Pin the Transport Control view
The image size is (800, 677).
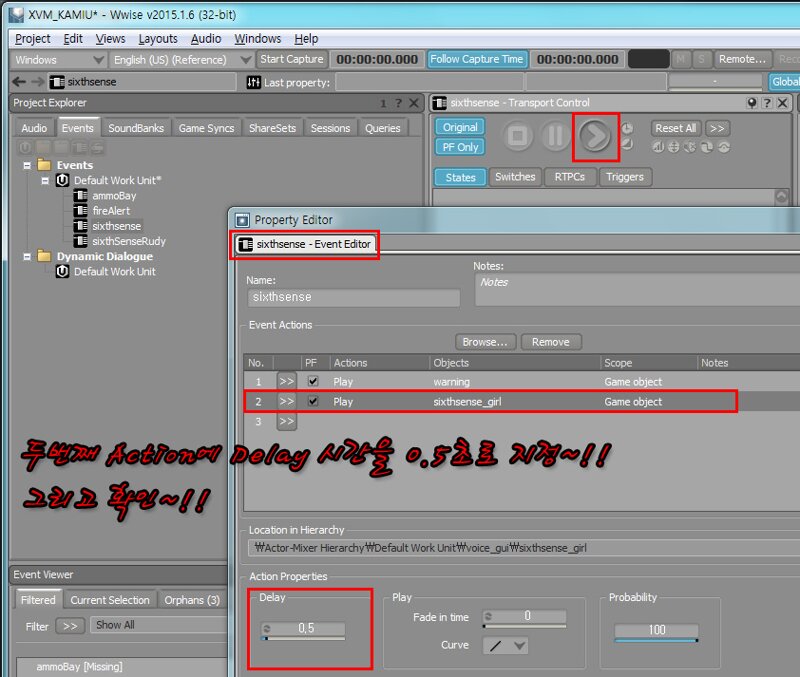pos(752,103)
